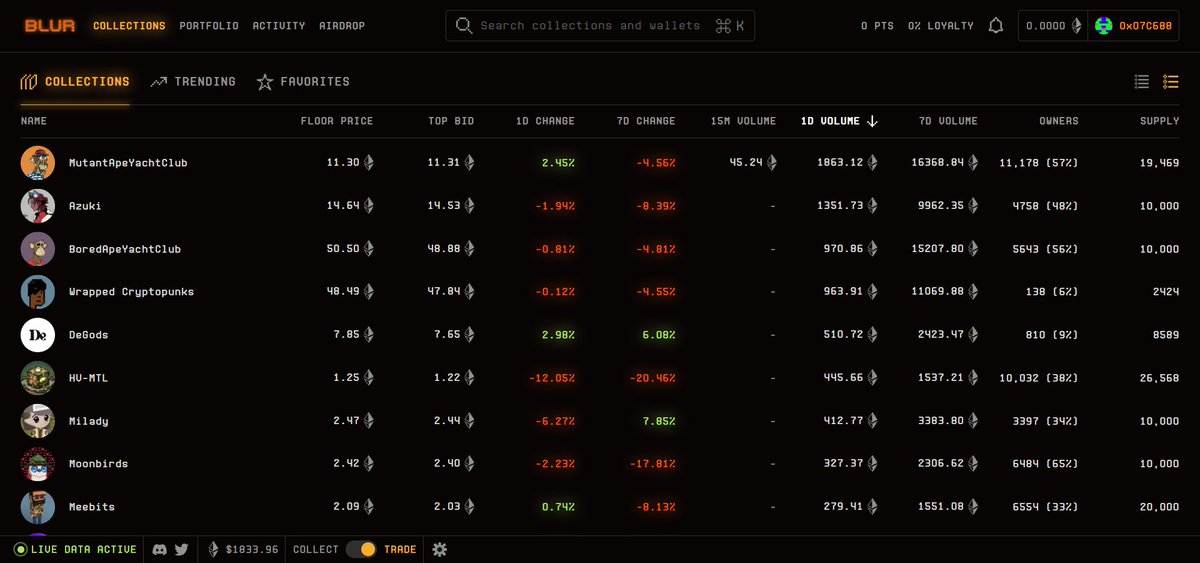Open Azuki collection name
This screenshot has width=1200, height=563.
tap(85, 206)
